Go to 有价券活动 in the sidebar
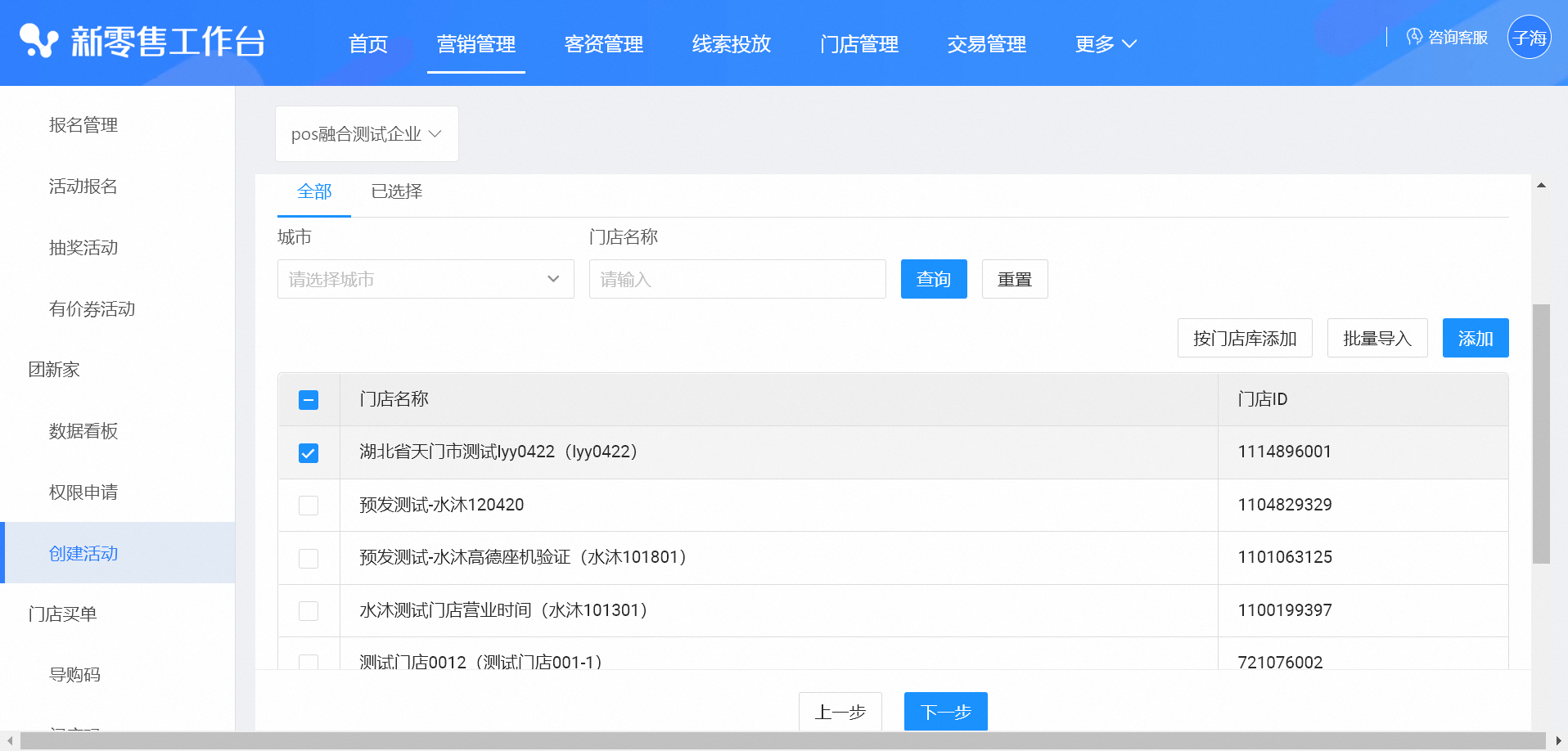The width and height of the screenshot is (1568, 751). pos(92,309)
